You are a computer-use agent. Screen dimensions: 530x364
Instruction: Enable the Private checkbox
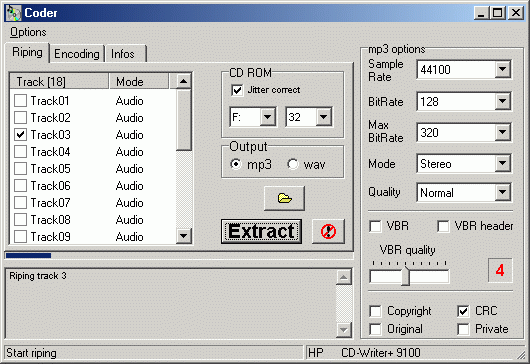463,329
